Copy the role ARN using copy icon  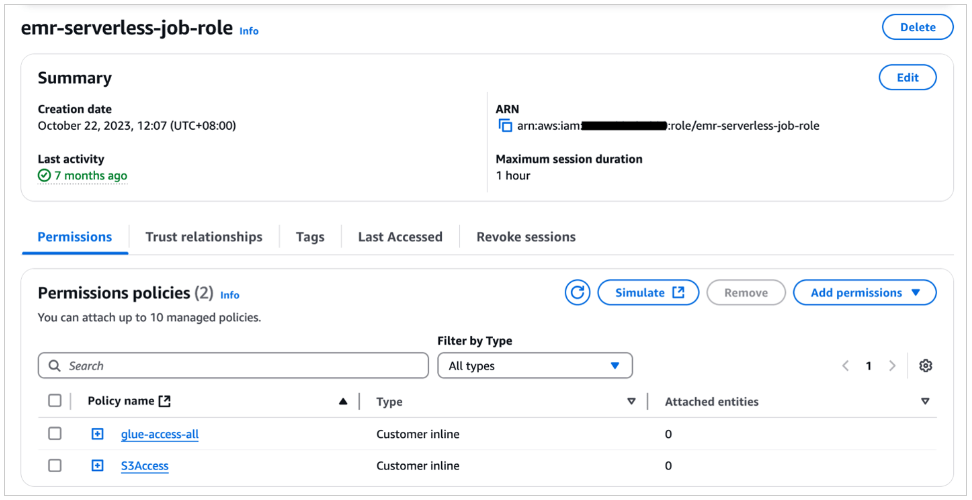click(505, 126)
